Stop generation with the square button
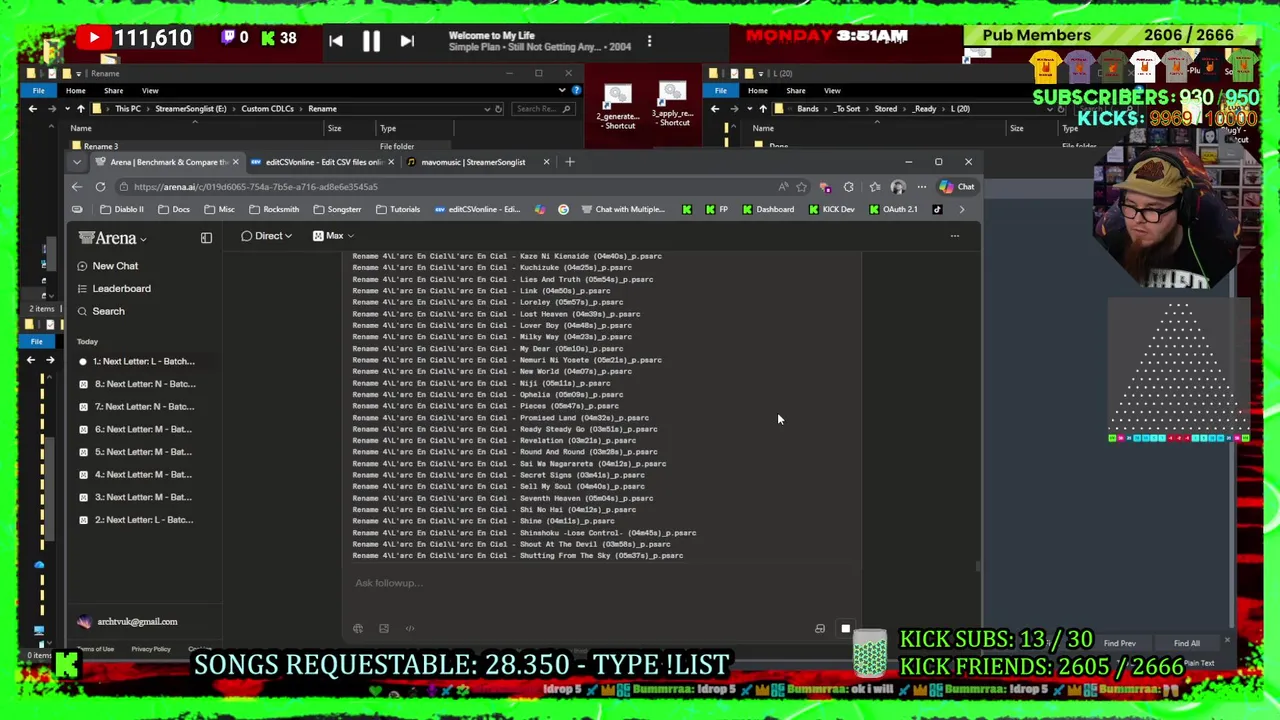 coord(846,629)
